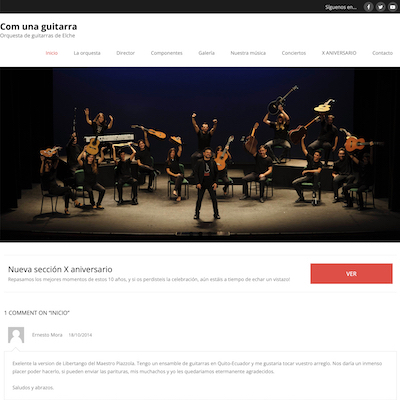Go to the Inicio menu item
Image resolution: width=400 pixels, height=400 pixels.
coord(52,53)
